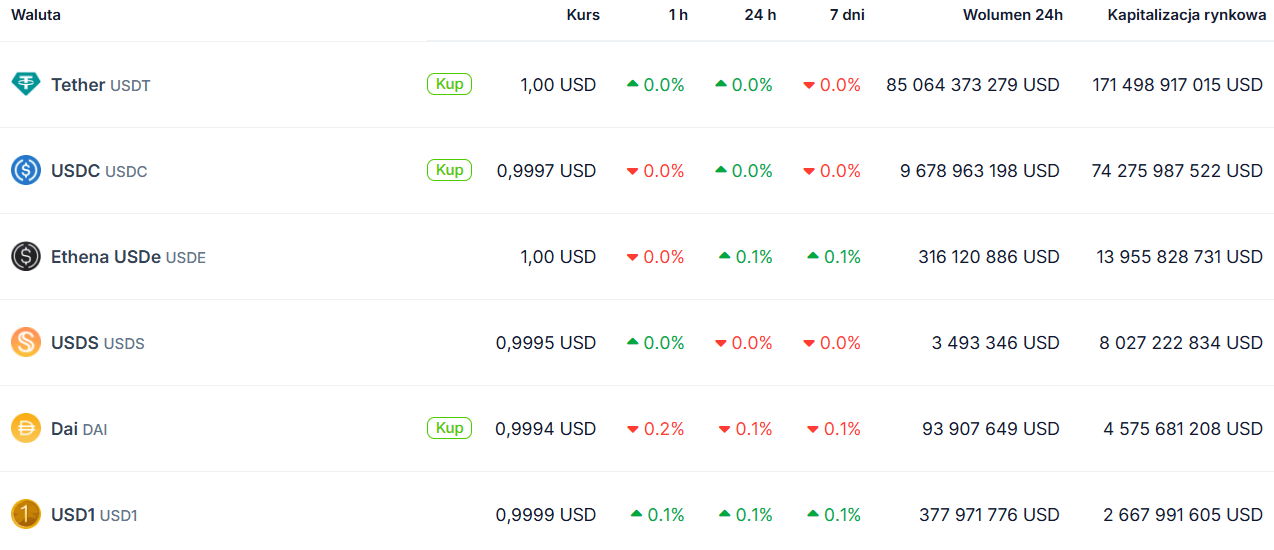Click Kup button in Dai row
The image size is (1274, 550).
(449, 428)
